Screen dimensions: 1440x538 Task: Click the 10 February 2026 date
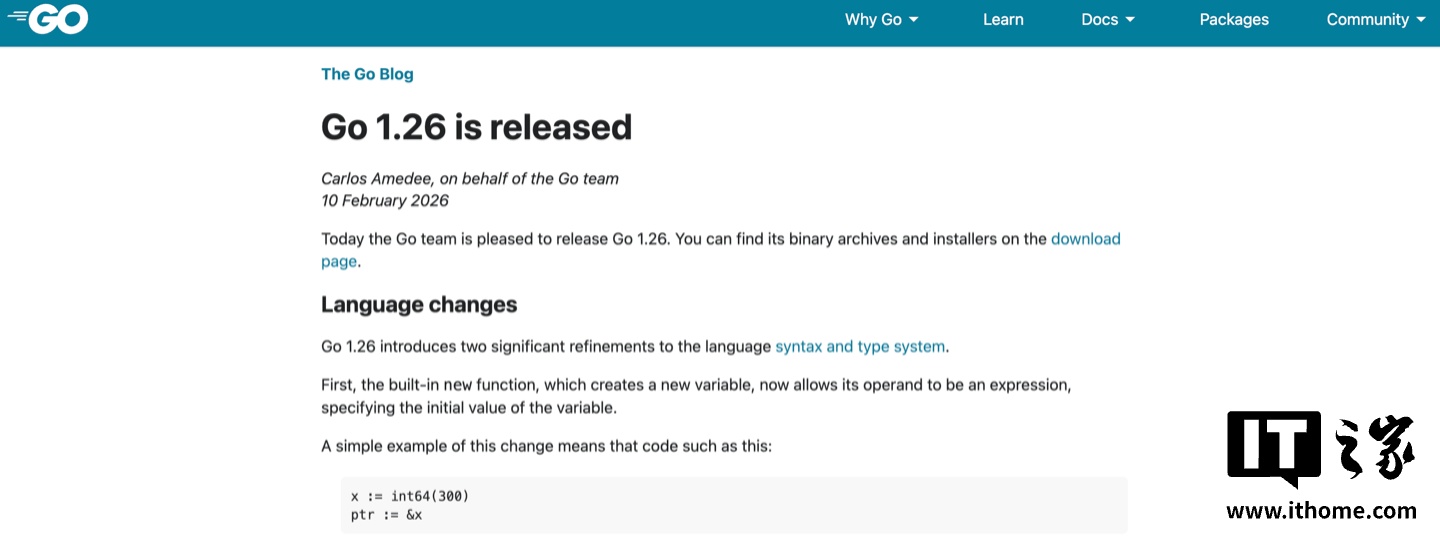(x=385, y=200)
